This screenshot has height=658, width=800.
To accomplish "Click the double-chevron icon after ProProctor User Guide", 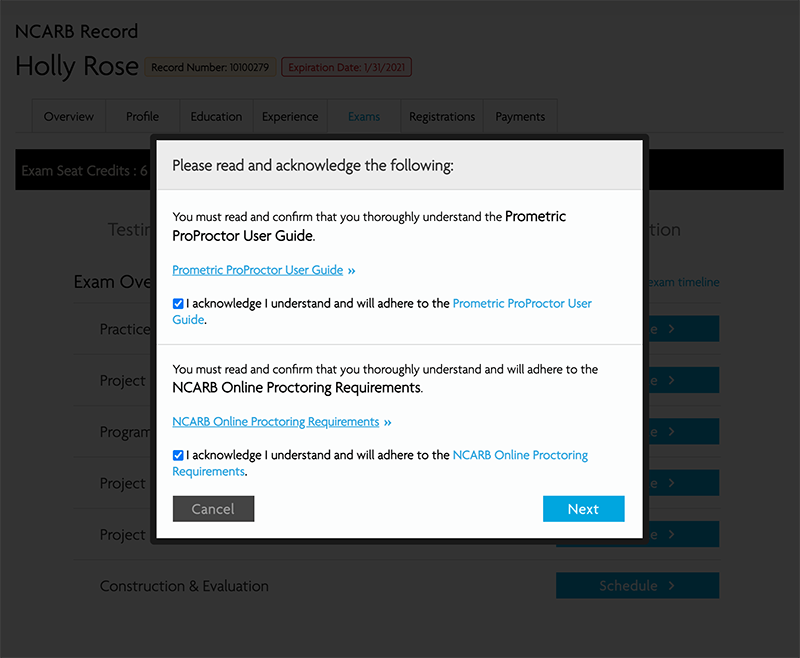I will click(x=352, y=271).
